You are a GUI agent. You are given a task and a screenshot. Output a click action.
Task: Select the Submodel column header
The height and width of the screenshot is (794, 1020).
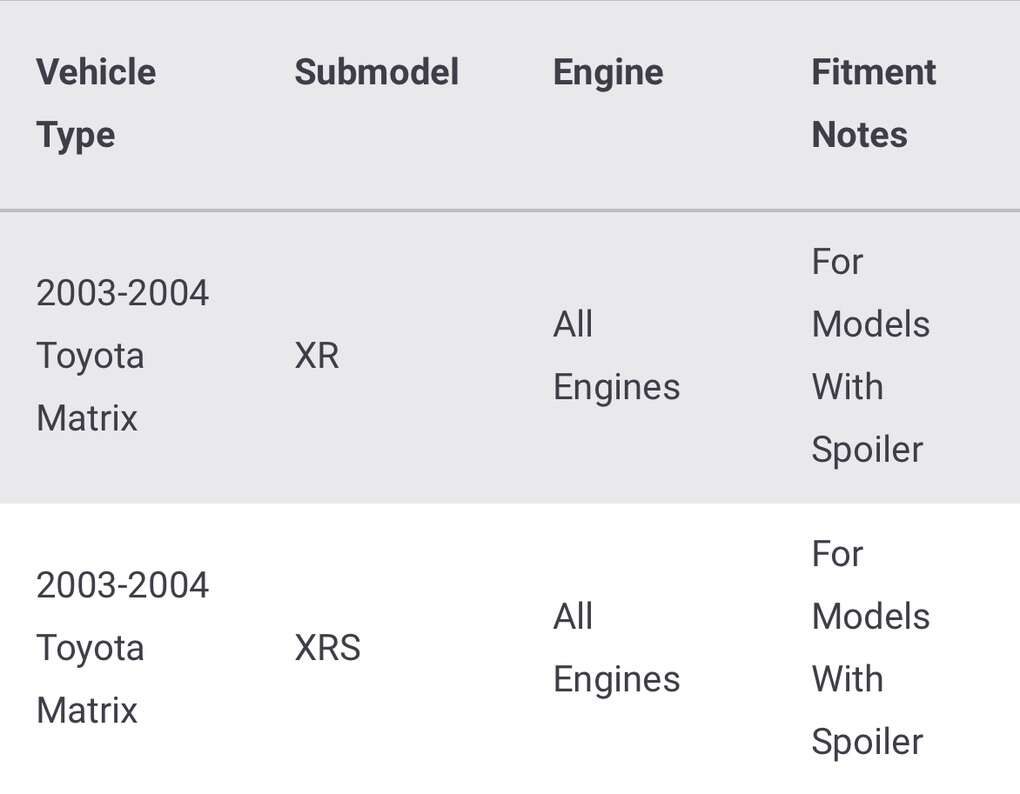[x=376, y=72]
